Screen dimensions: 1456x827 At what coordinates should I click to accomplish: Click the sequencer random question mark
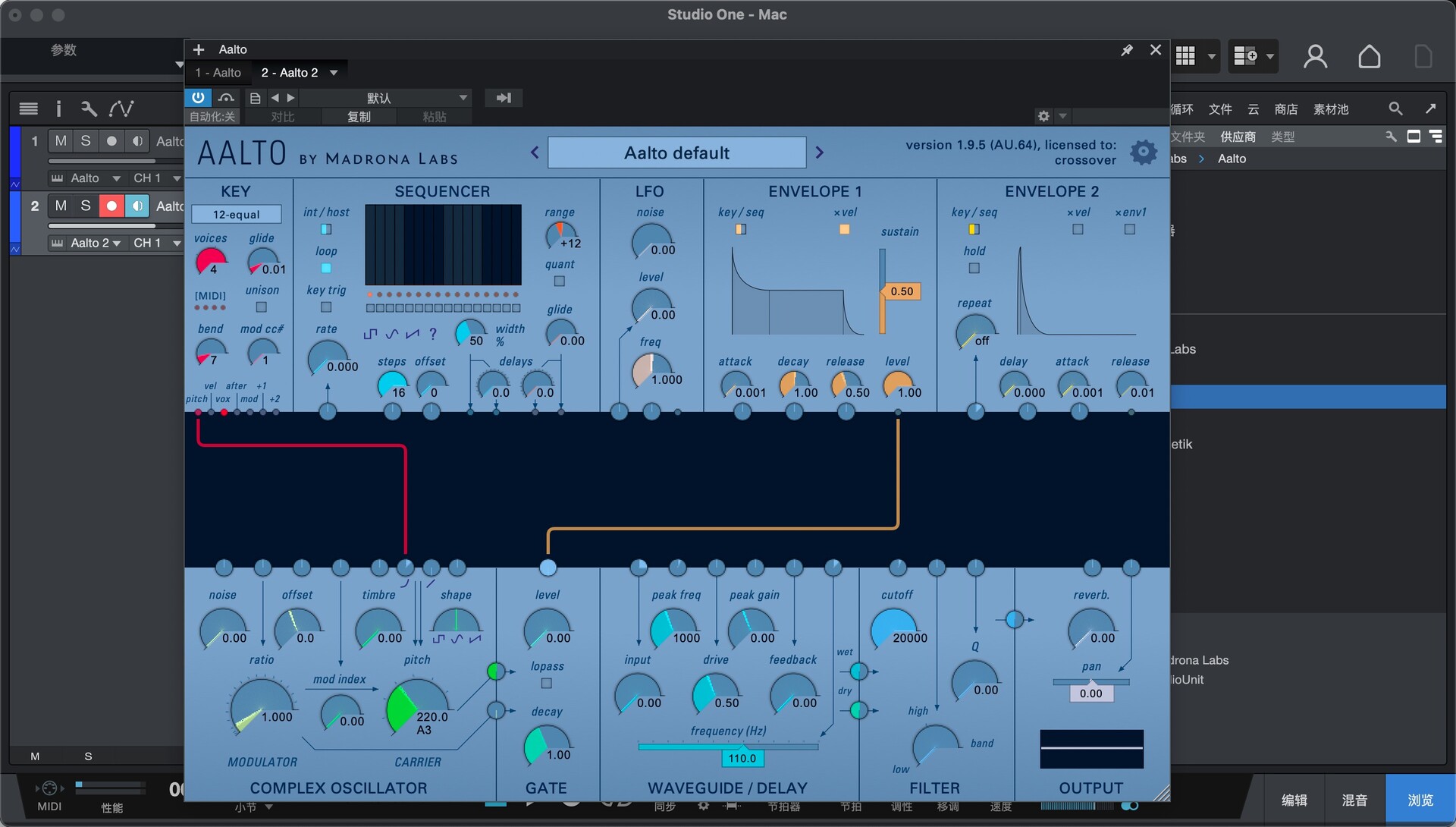tap(433, 334)
